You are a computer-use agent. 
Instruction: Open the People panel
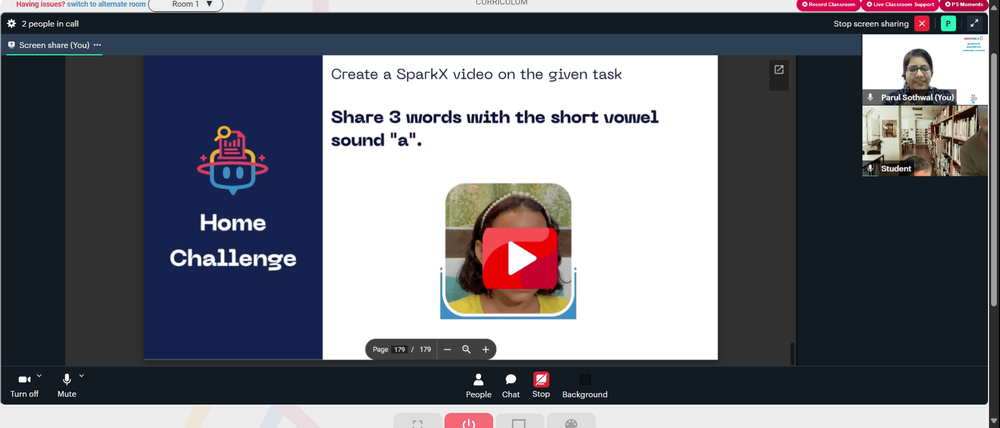[x=478, y=386]
